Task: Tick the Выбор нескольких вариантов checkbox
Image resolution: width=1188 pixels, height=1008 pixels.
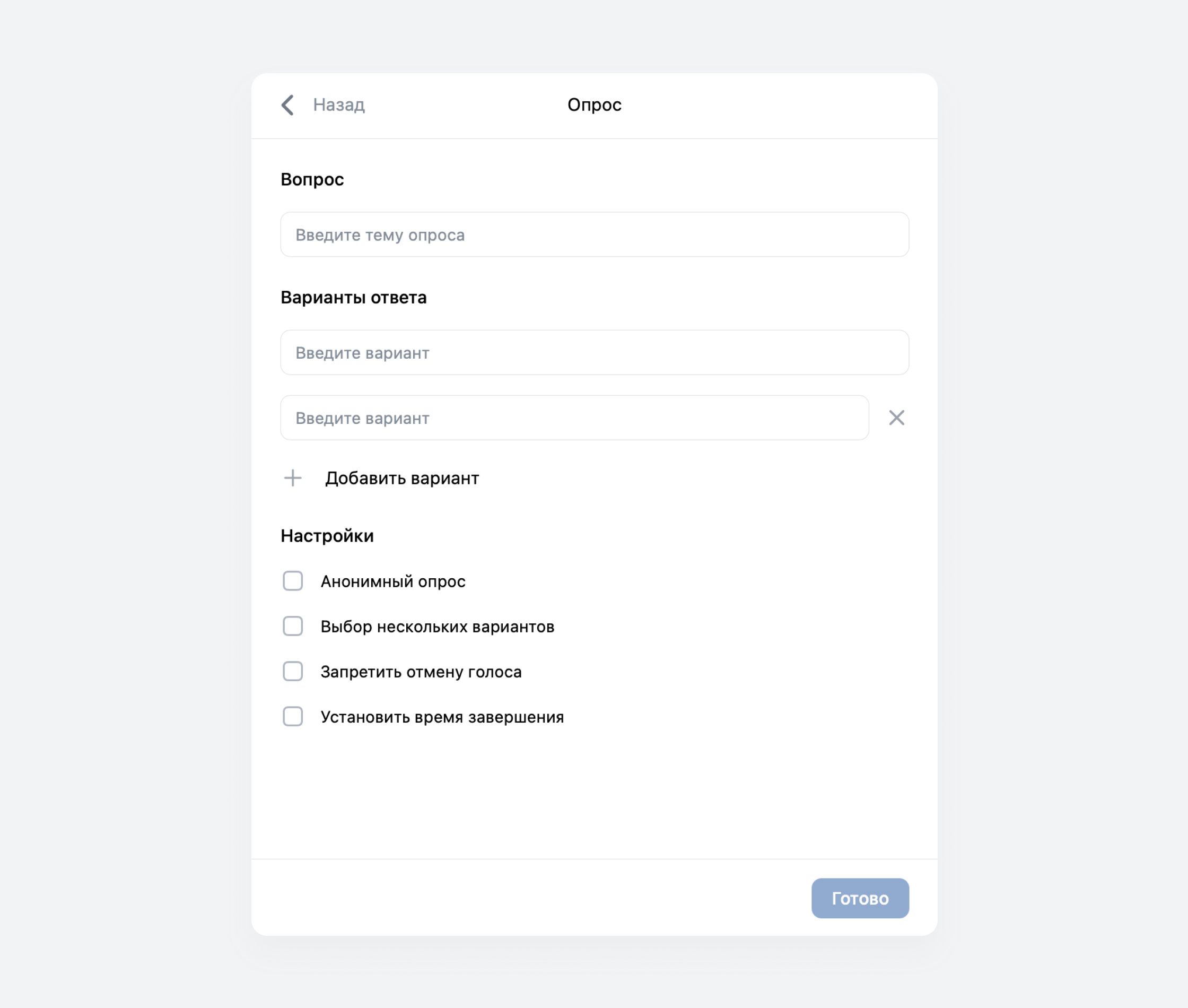Action: tap(293, 626)
